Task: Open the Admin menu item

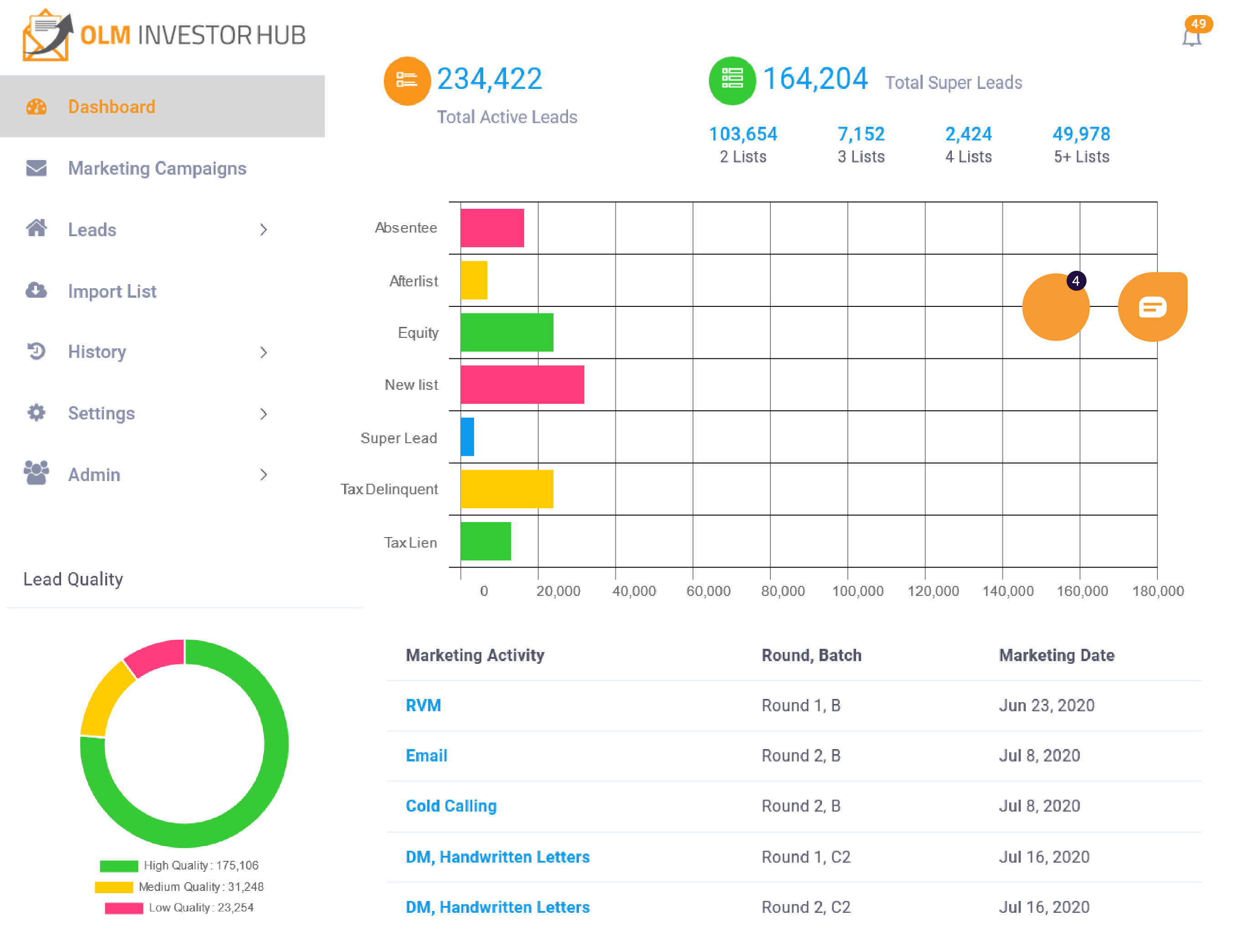Action: click(x=94, y=475)
